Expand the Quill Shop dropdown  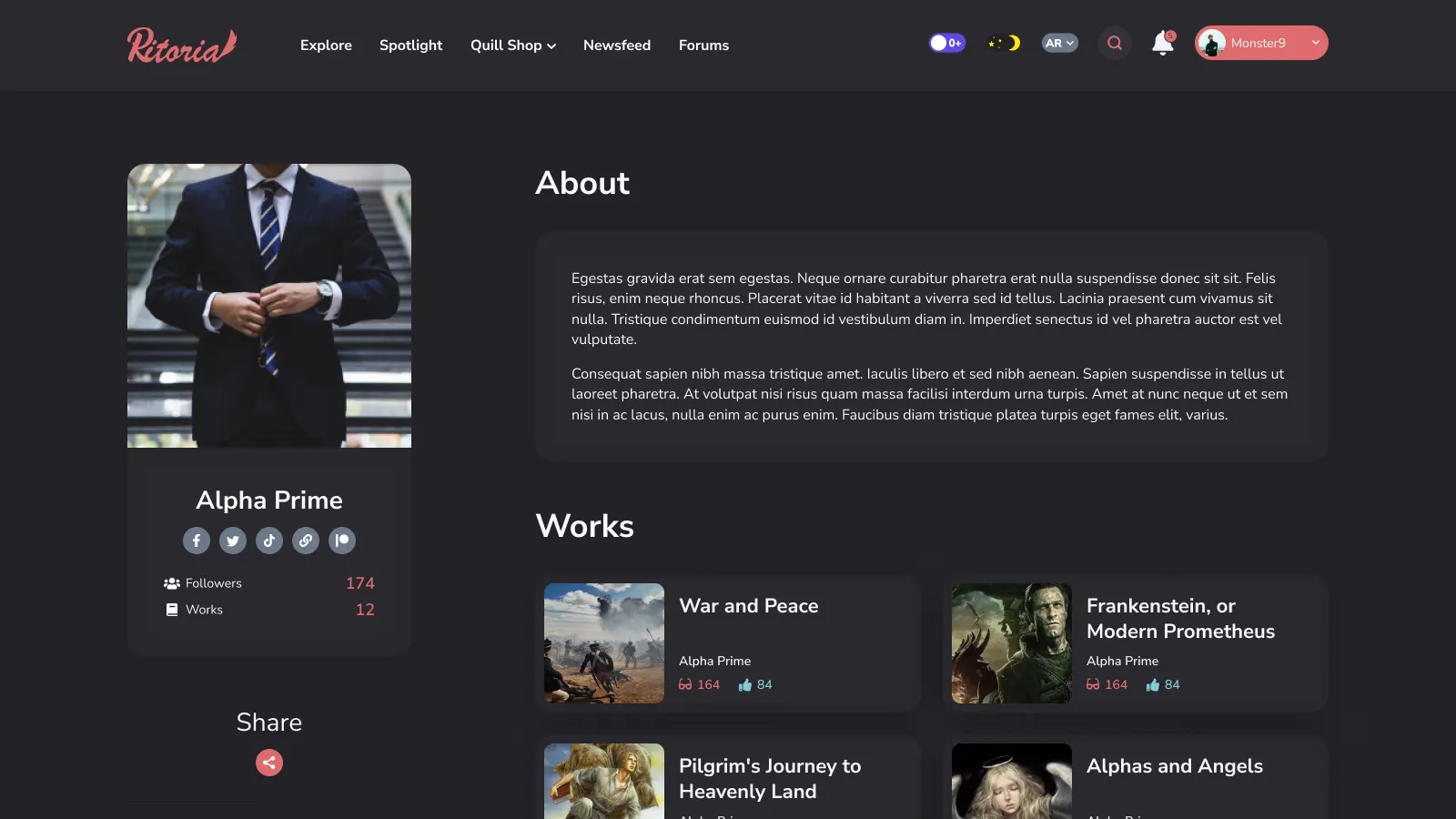coord(513,45)
